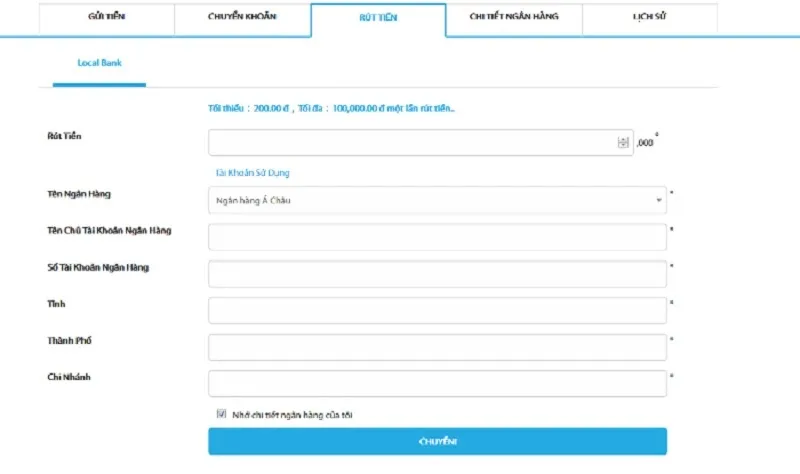Select the RÚT TIỀN tab
The image size is (800, 474).
[x=378, y=17]
